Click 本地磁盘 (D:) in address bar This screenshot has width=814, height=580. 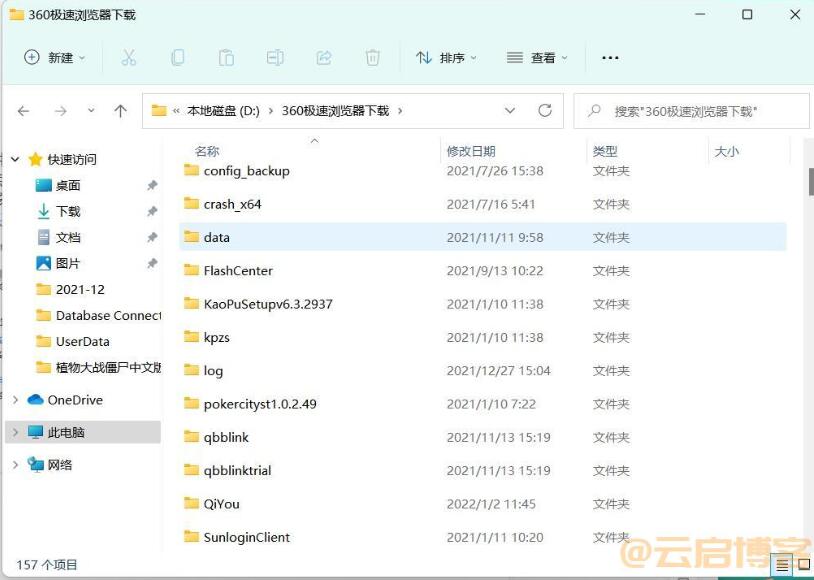(x=223, y=111)
